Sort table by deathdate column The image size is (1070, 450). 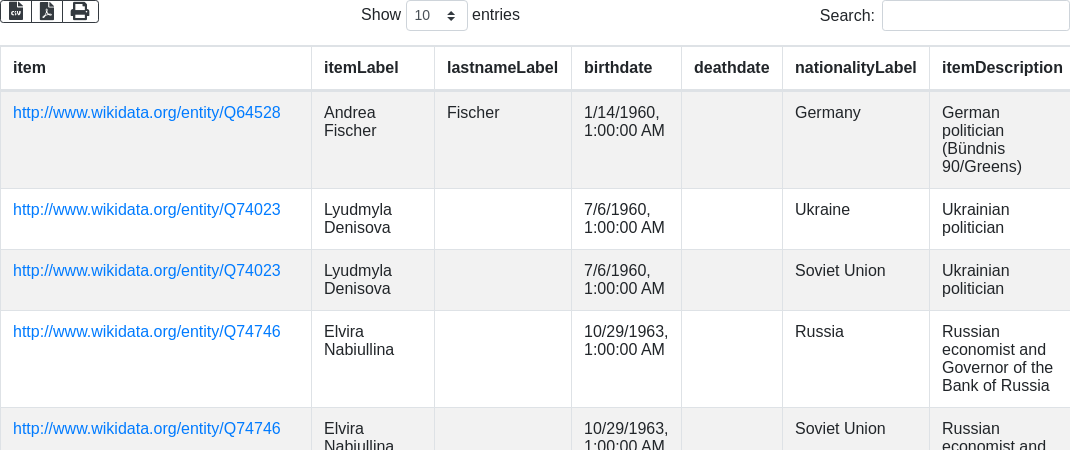731,68
